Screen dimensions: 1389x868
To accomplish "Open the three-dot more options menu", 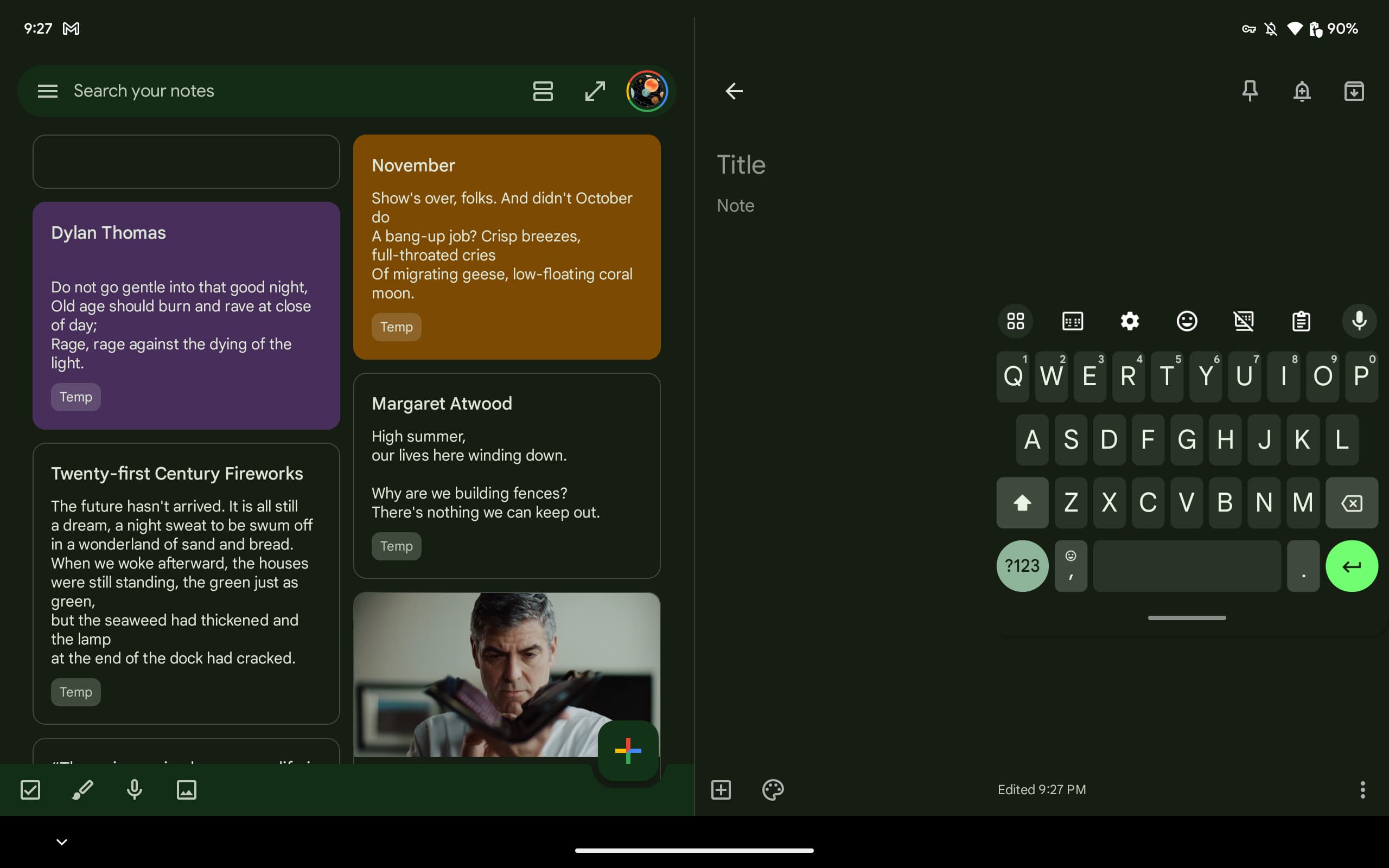I will click(1362, 789).
